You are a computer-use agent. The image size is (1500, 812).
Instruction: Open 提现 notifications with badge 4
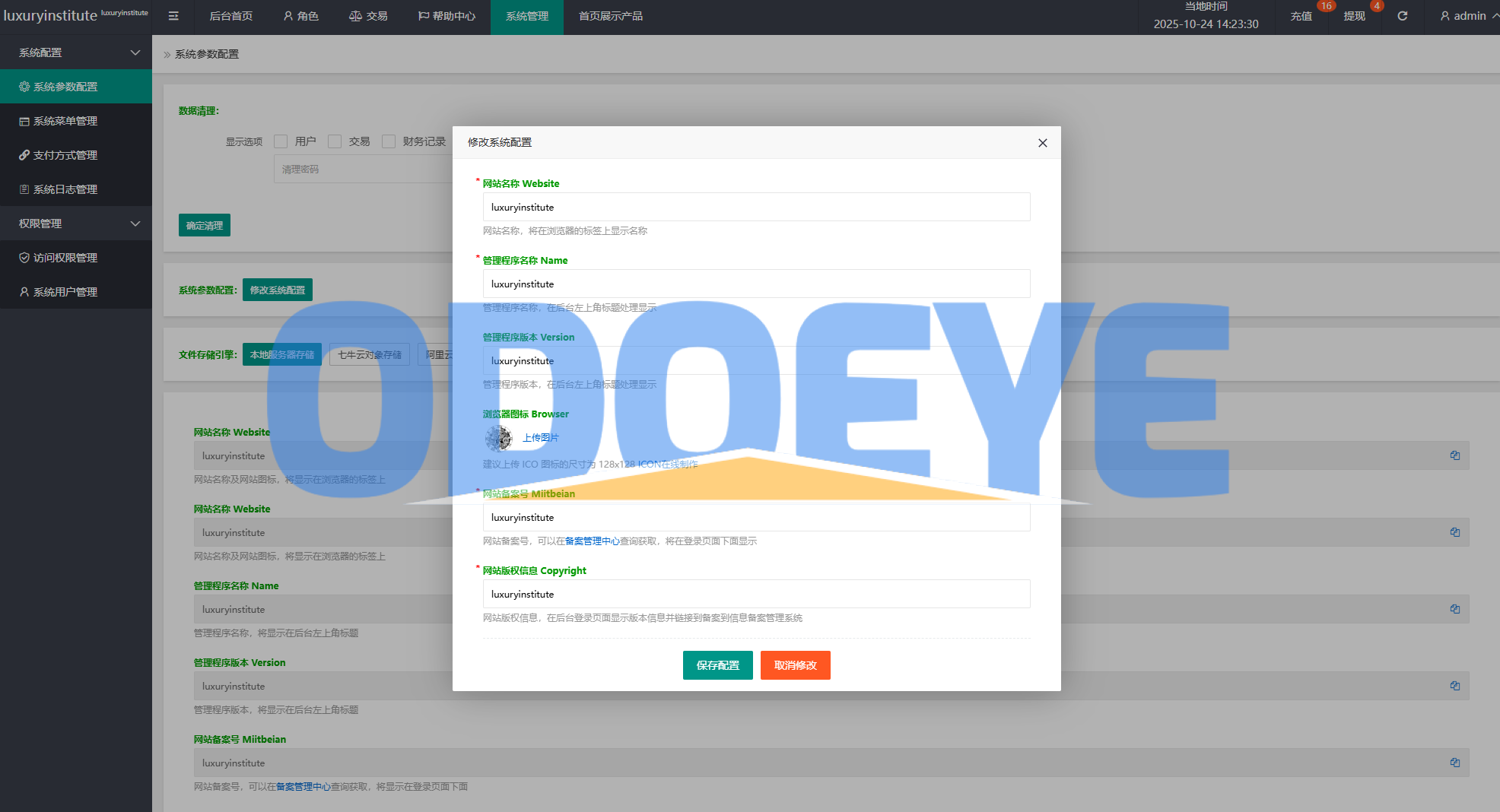(1354, 16)
